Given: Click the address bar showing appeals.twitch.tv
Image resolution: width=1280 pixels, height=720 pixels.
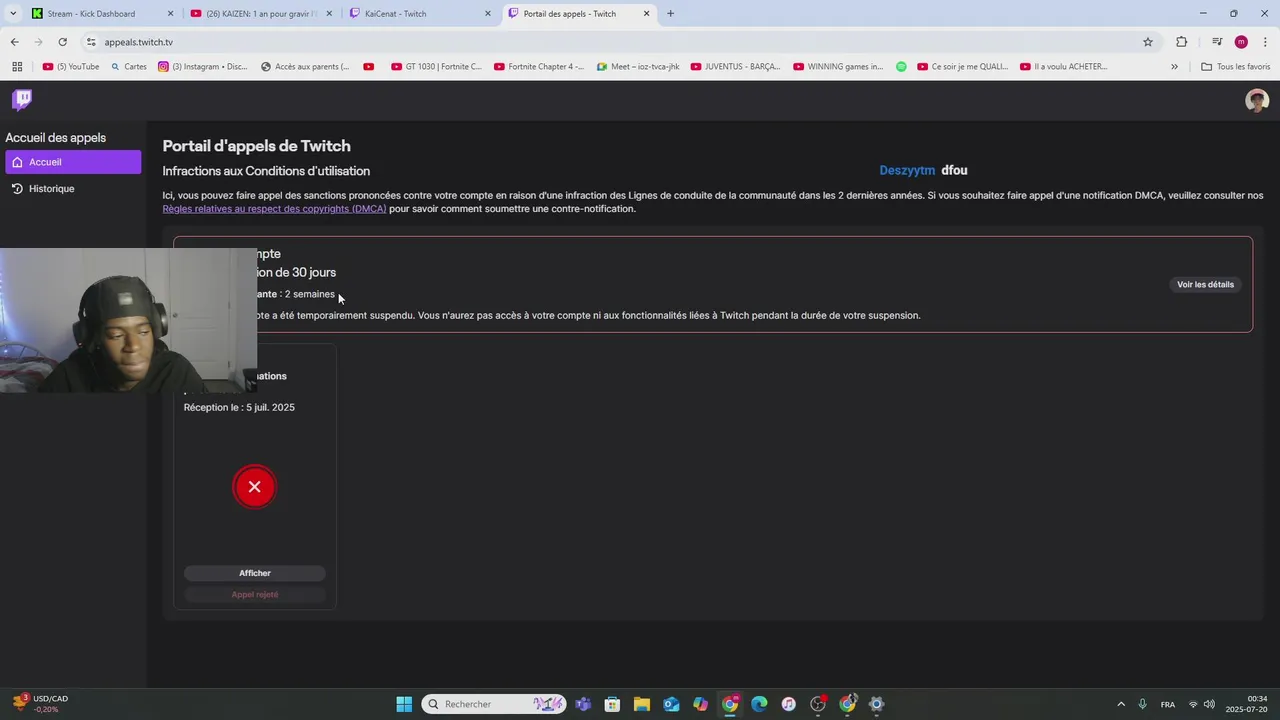Looking at the screenshot, I should tap(620, 42).
